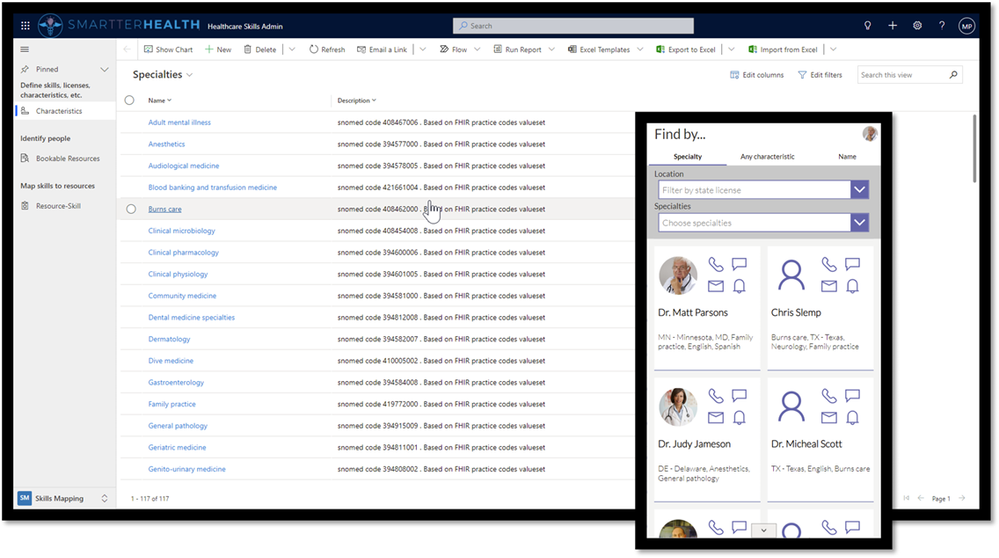The image size is (999, 558).
Task: Open chat with Dr. Matt Parsons
Action: pos(739,264)
